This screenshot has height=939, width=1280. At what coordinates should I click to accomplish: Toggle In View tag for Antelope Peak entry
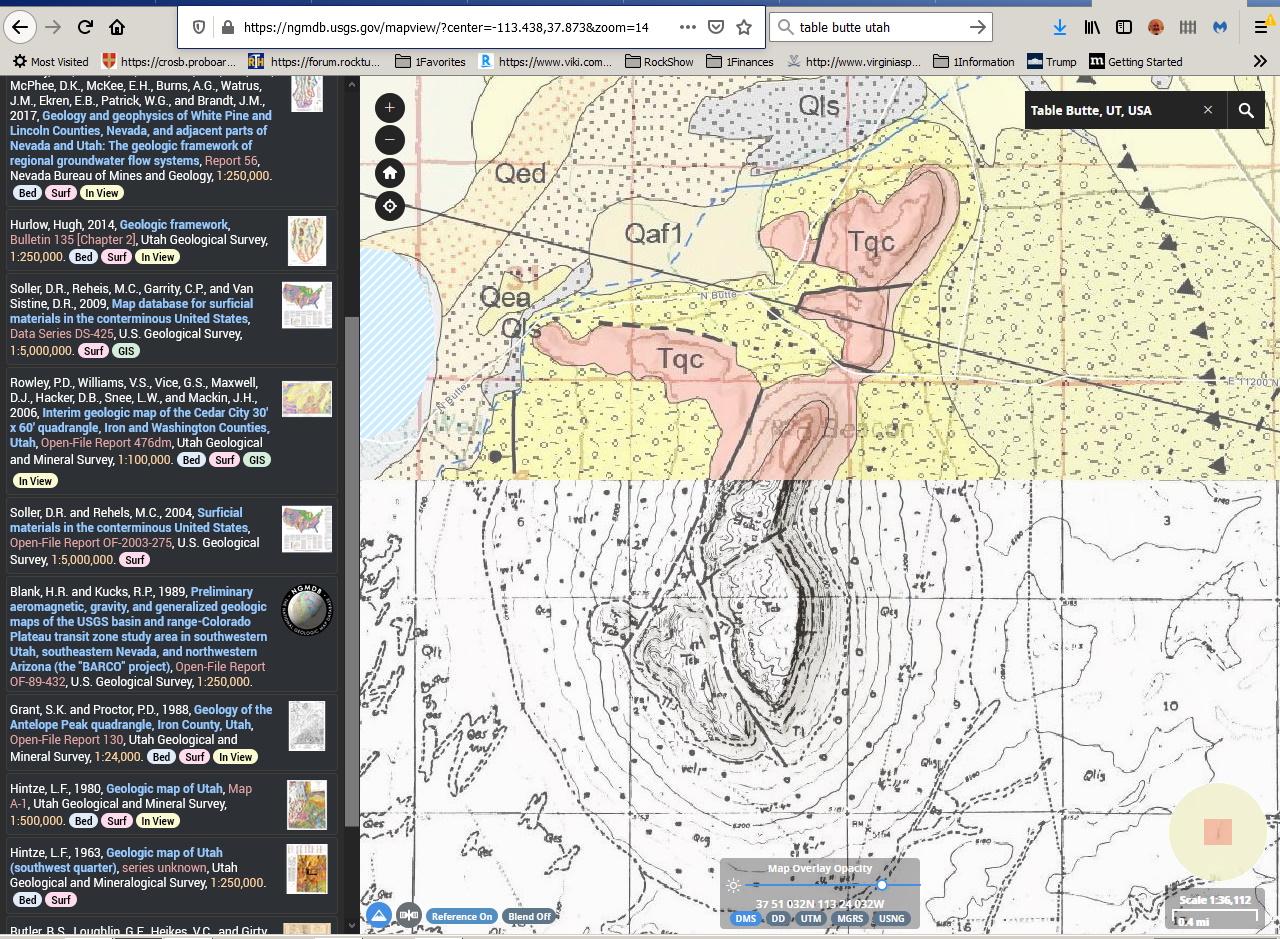(x=236, y=757)
